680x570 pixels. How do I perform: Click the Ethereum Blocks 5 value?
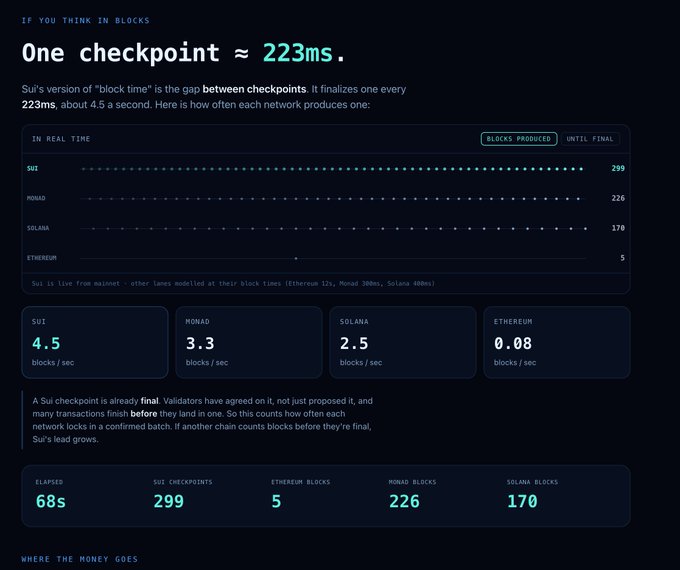(x=276, y=501)
